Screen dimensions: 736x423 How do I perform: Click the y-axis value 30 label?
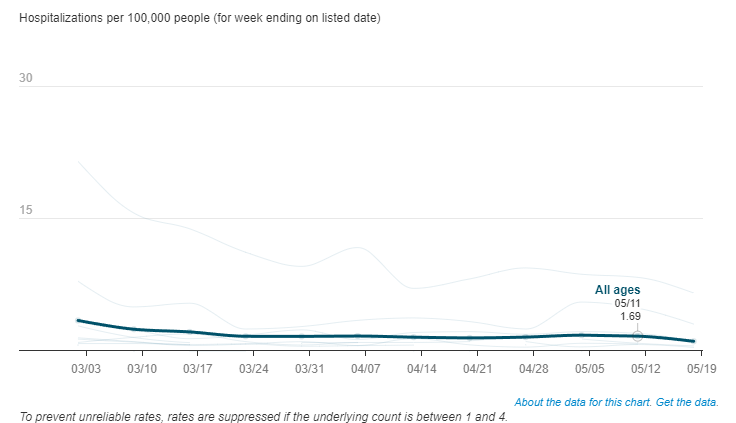point(26,79)
